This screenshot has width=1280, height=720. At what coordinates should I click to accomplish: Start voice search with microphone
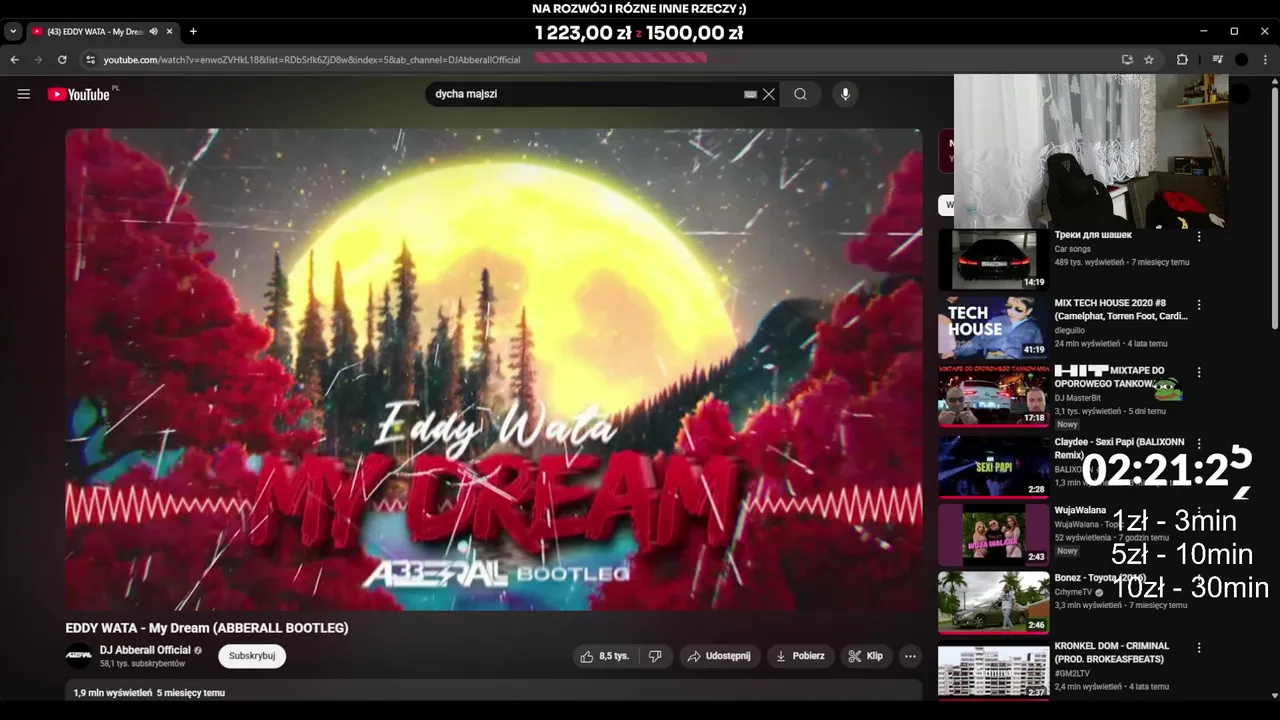[x=845, y=94]
